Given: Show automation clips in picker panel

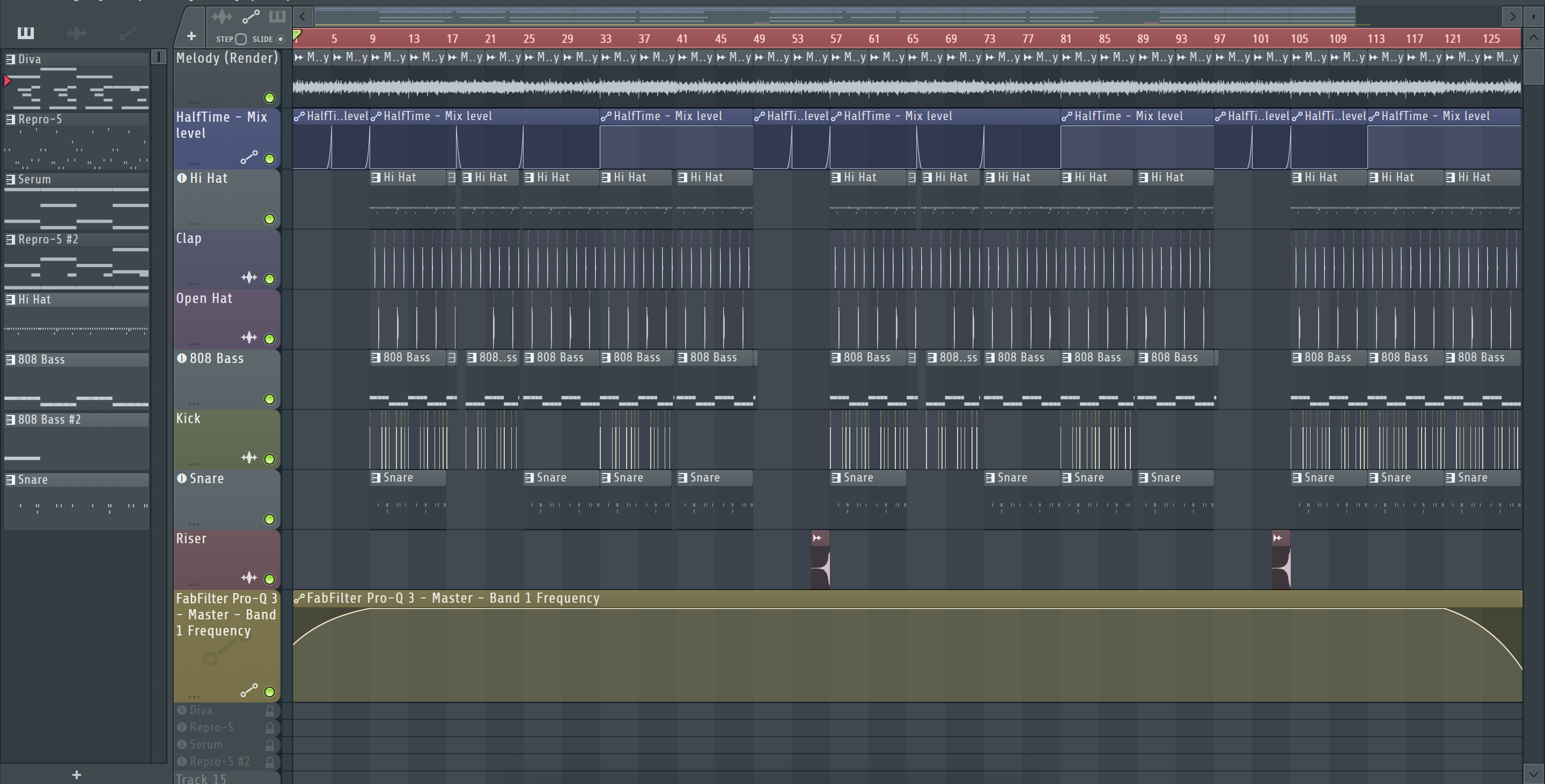Looking at the screenshot, I should (128, 33).
